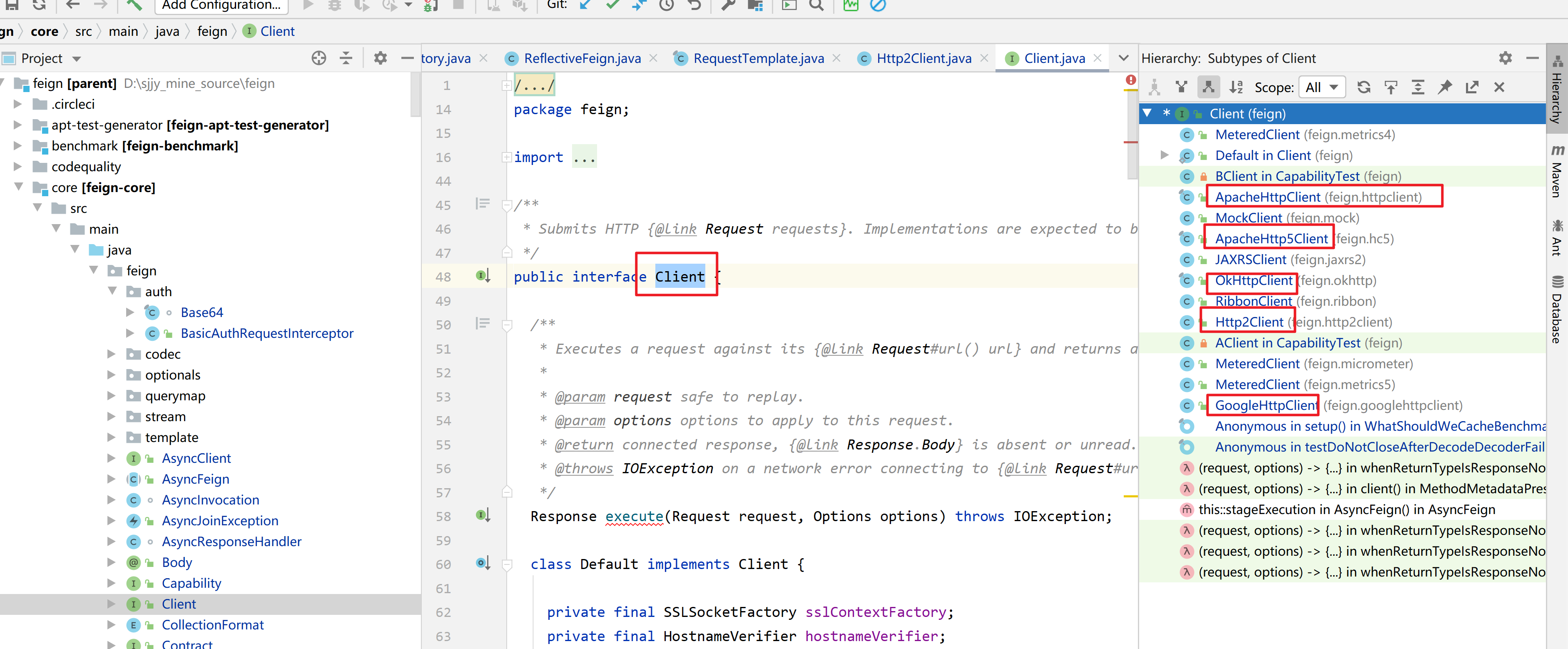The height and width of the screenshot is (649, 1568).
Task: Open the Scope dropdown set to All
Action: point(1322,87)
